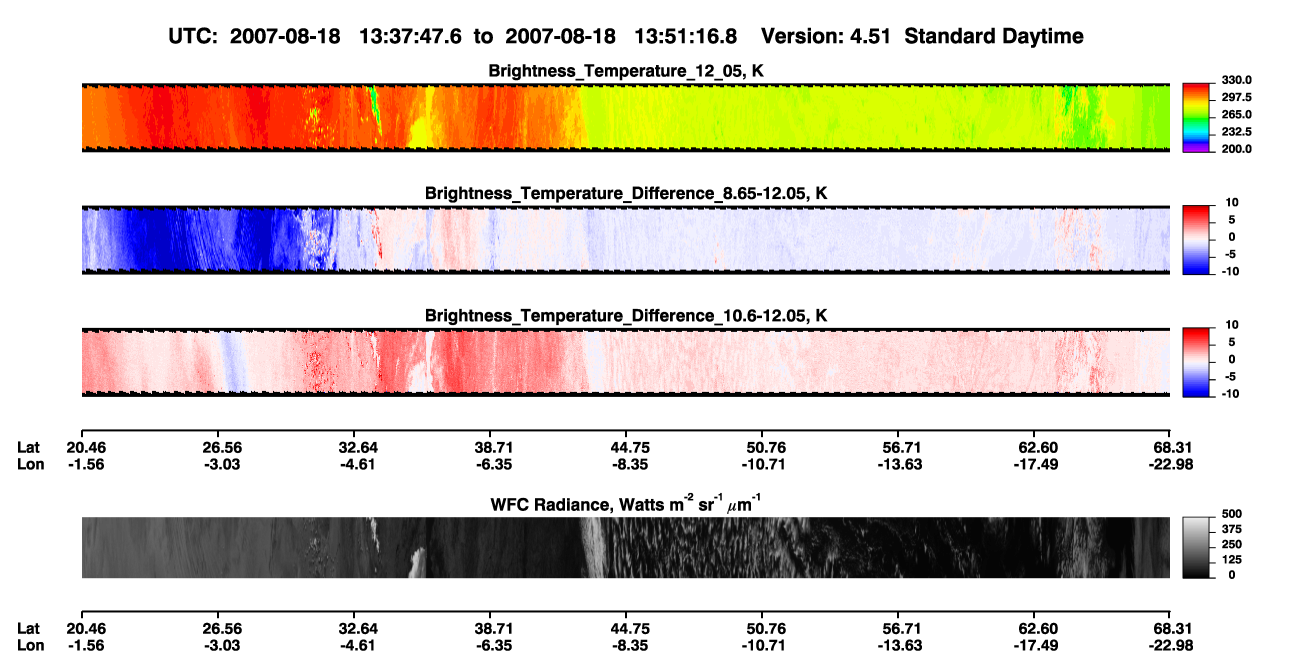Click the 250 tick on WFC colorbar

pyautogui.click(x=1232, y=545)
